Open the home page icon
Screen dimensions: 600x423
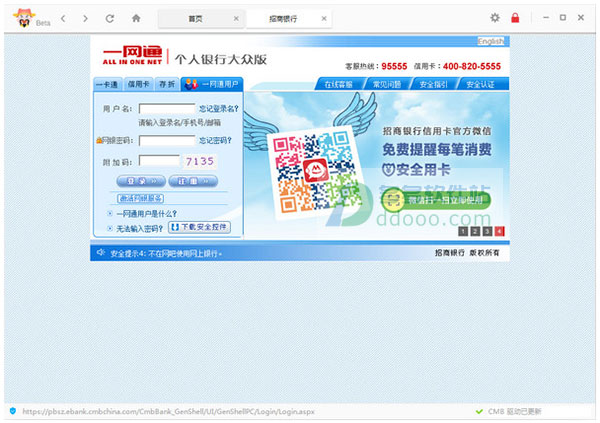136,18
